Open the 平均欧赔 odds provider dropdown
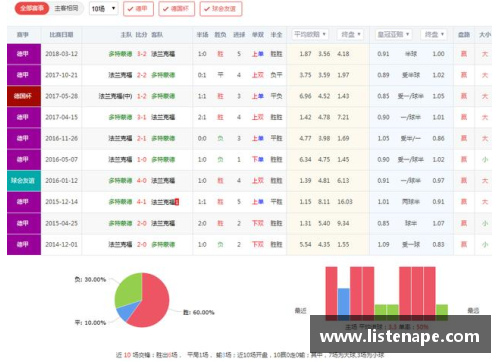This screenshot has width=500, height=362. pos(310,34)
